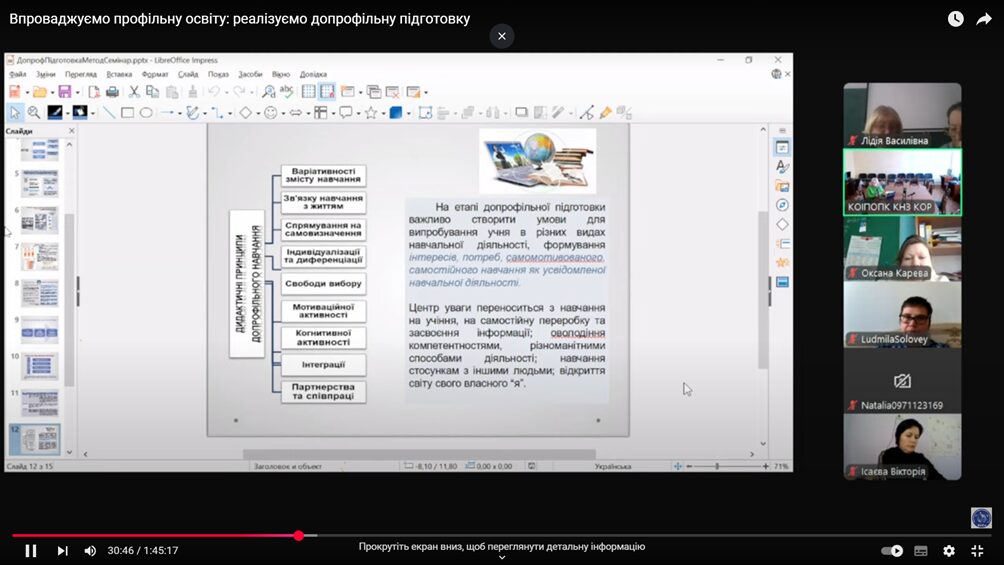Click the round X button under the video title
Image resolution: width=1004 pixels, height=565 pixels.
point(502,36)
